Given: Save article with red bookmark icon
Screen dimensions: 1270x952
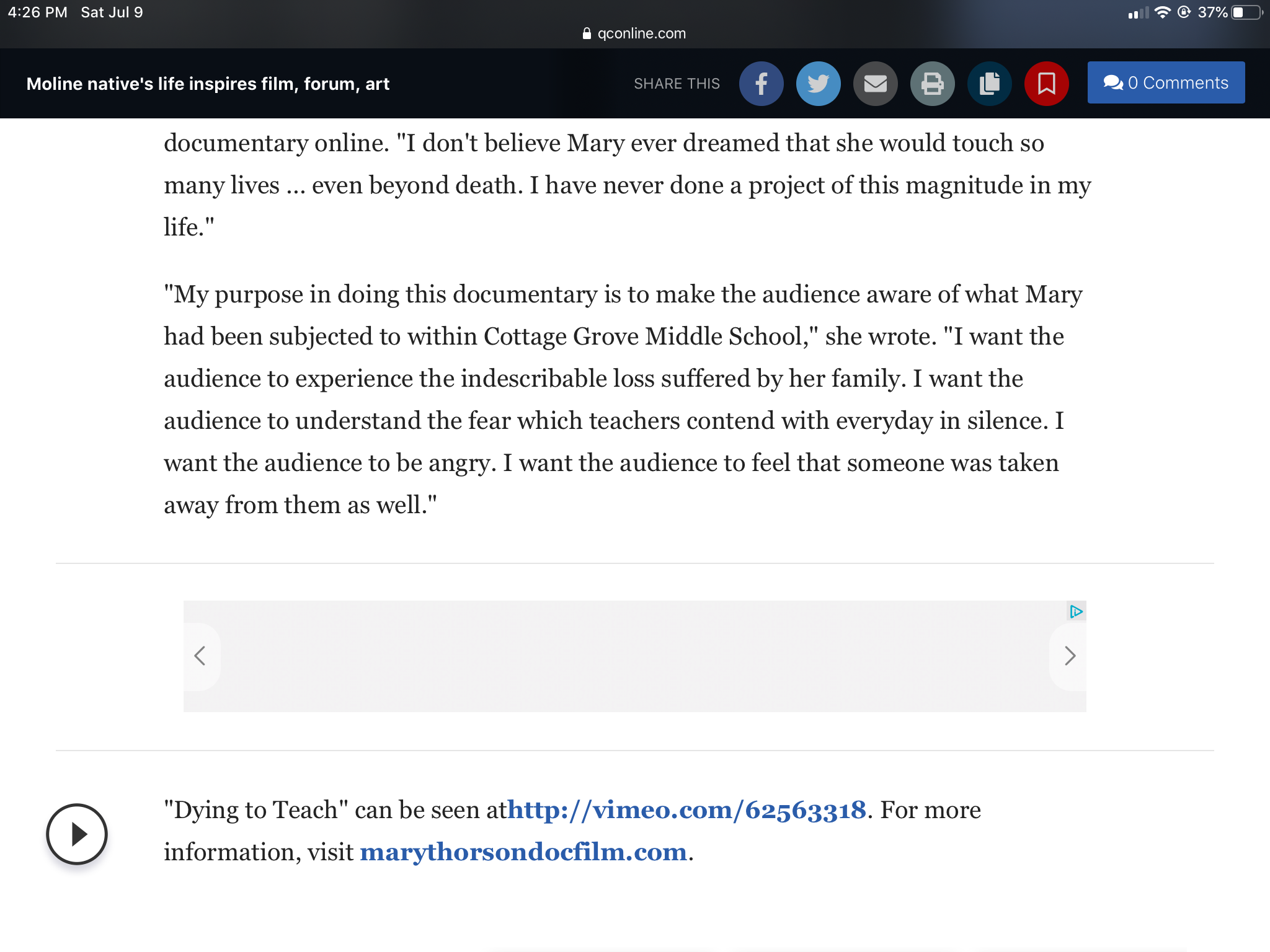Looking at the screenshot, I should point(1046,84).
